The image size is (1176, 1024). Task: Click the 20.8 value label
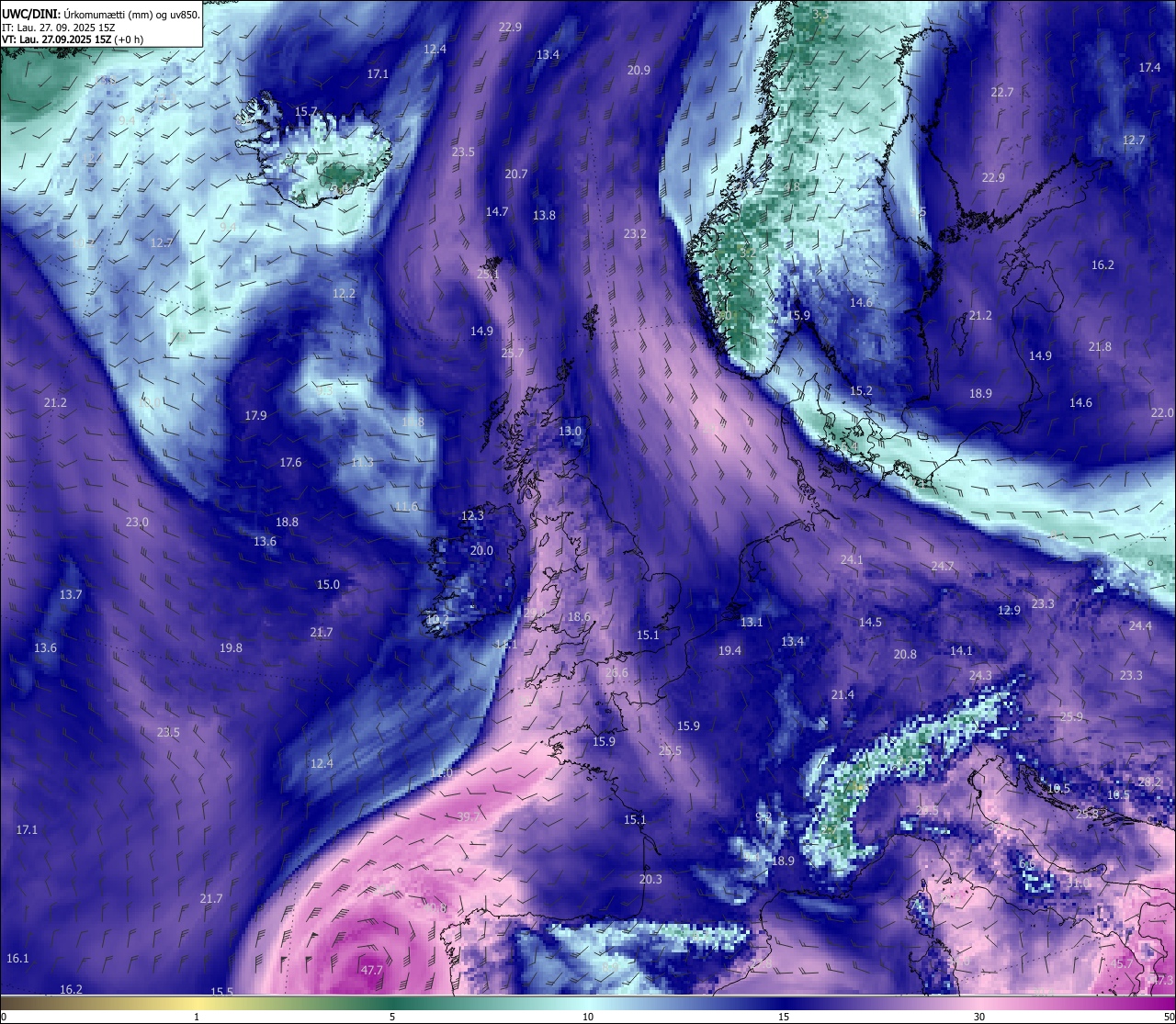(905, 654)
